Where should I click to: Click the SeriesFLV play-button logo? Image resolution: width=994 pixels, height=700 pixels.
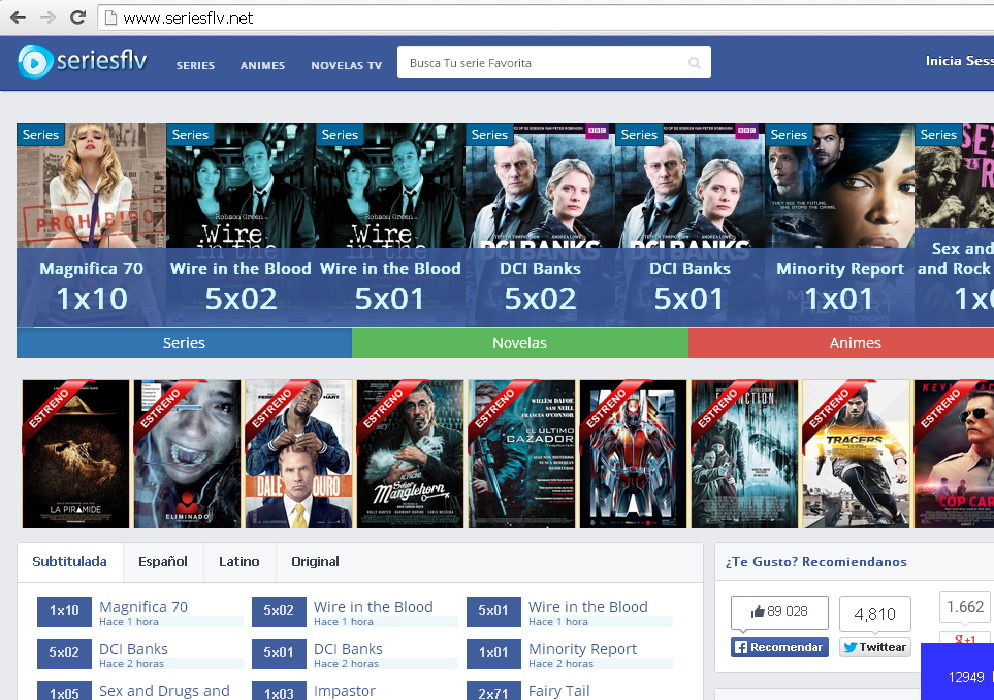(36, 61)
